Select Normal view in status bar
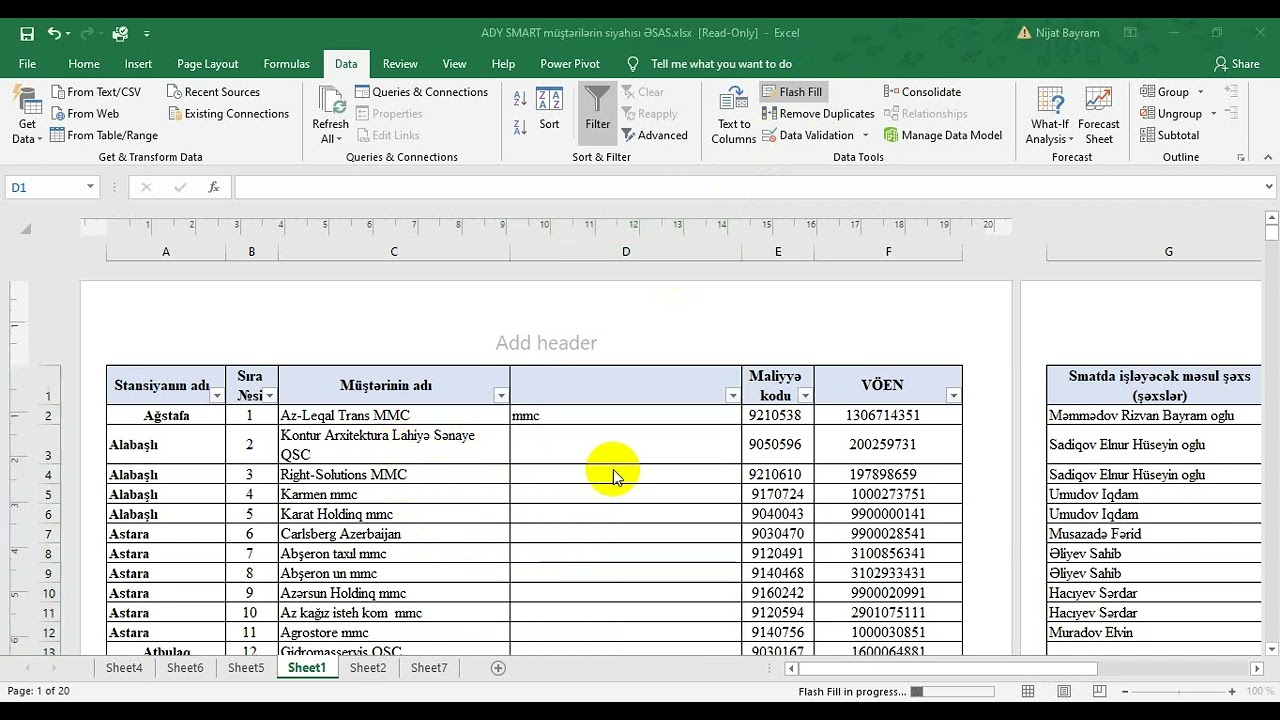1280x720 pixels. pos(1028,692)
